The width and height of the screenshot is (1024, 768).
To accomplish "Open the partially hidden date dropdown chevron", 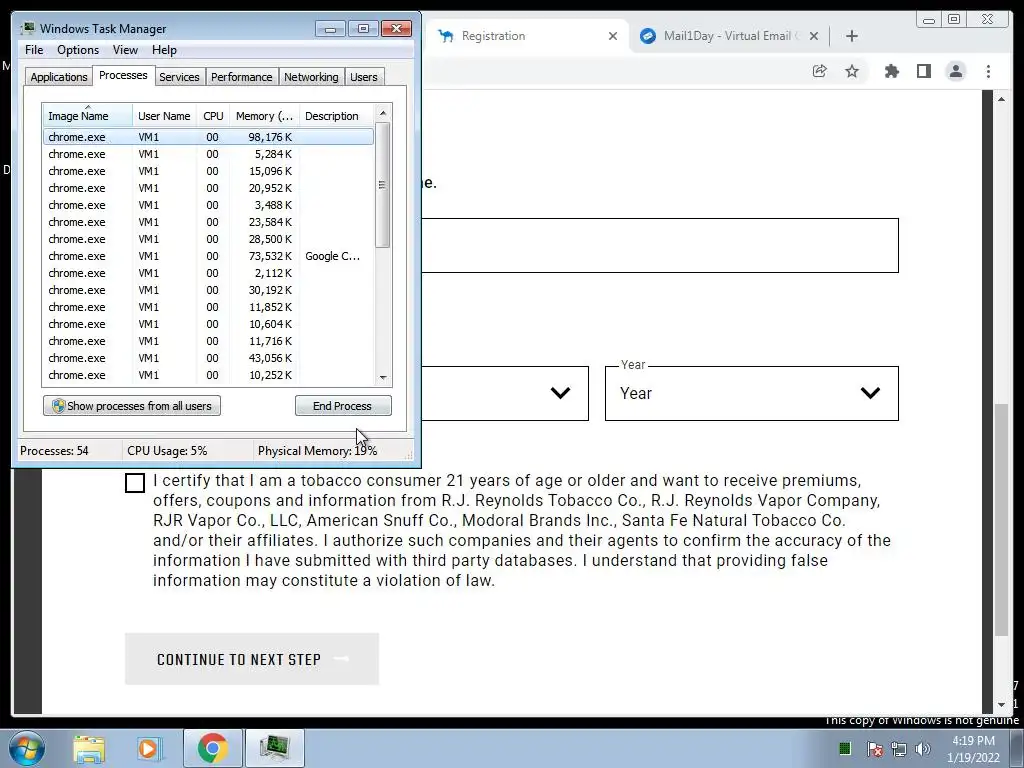I will point(560,392).
